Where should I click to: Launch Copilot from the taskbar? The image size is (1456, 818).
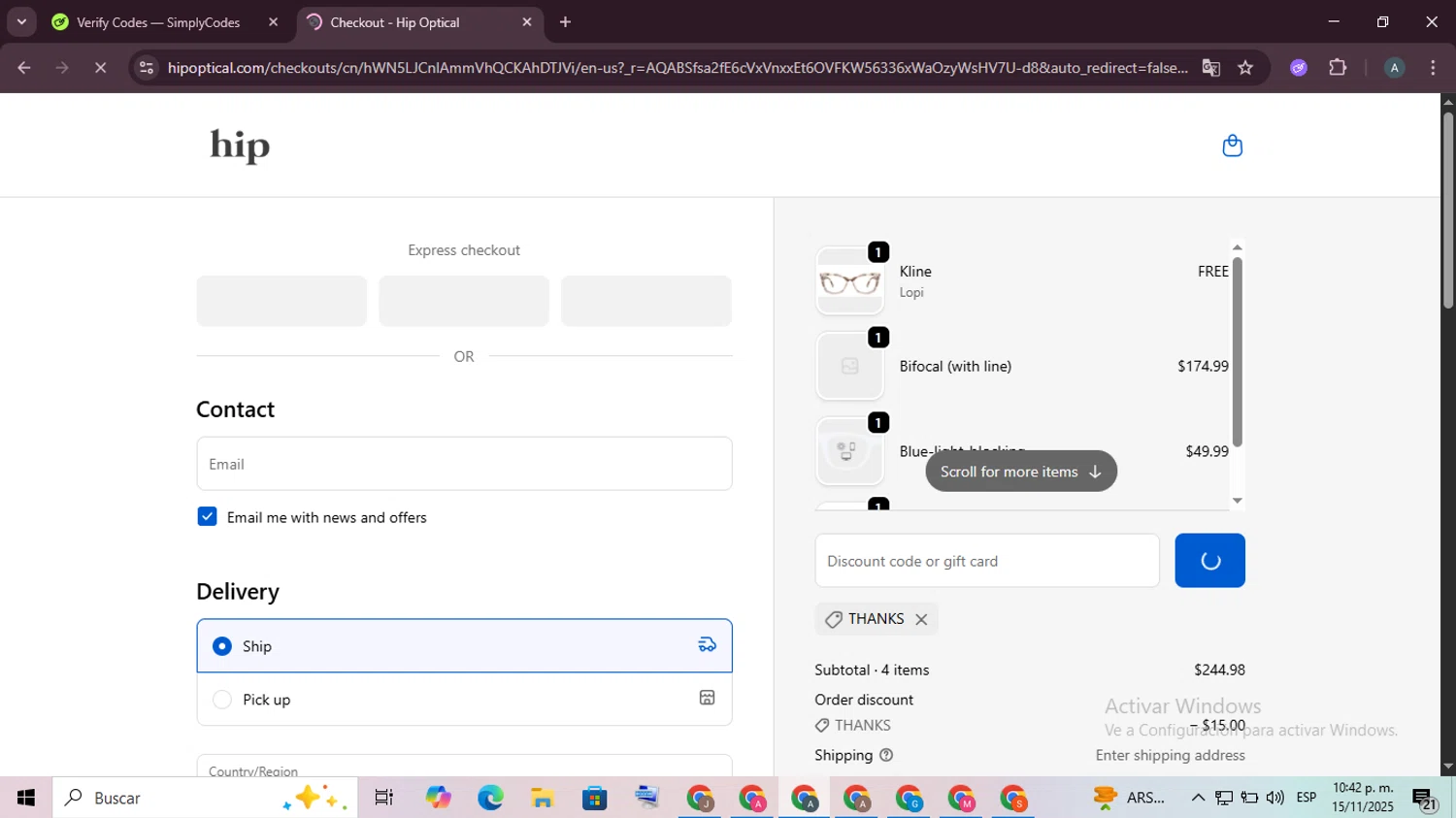(x=438, y=798)
